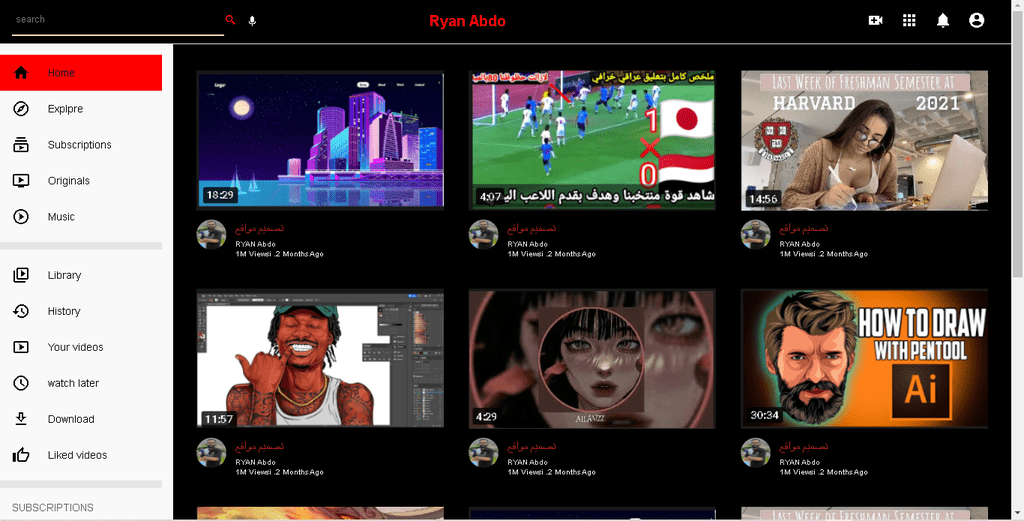Open History from the sidebar

click(x=63, y=311)
